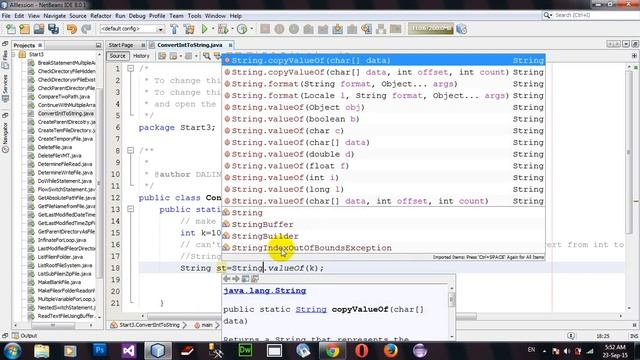Select String.valueOf(int i) completion item
Image resolution: width=640 pixels, height=360 pixels.
[x=383, y=178]
